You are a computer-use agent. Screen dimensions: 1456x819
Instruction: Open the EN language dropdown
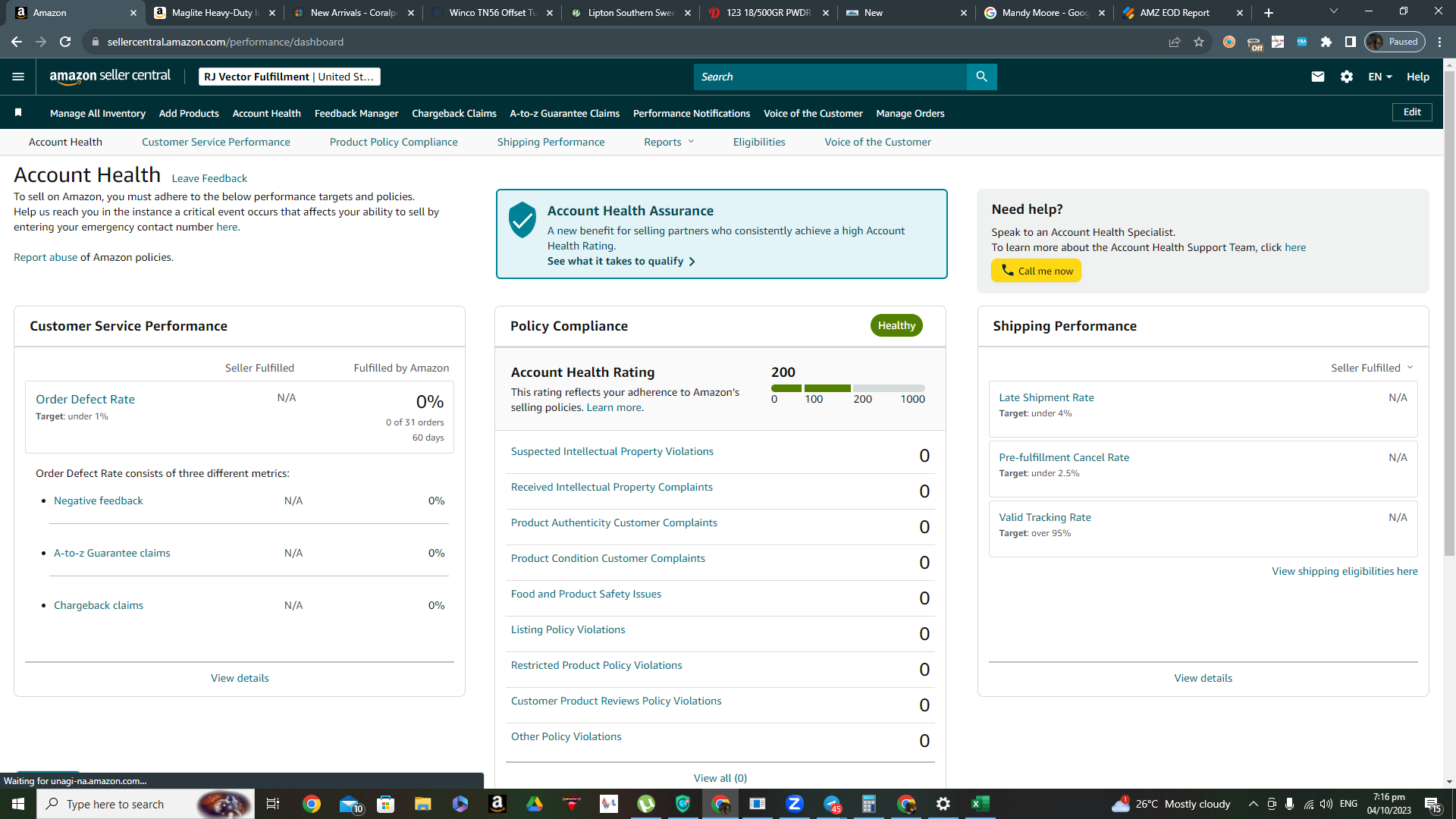click(1380, 77)
